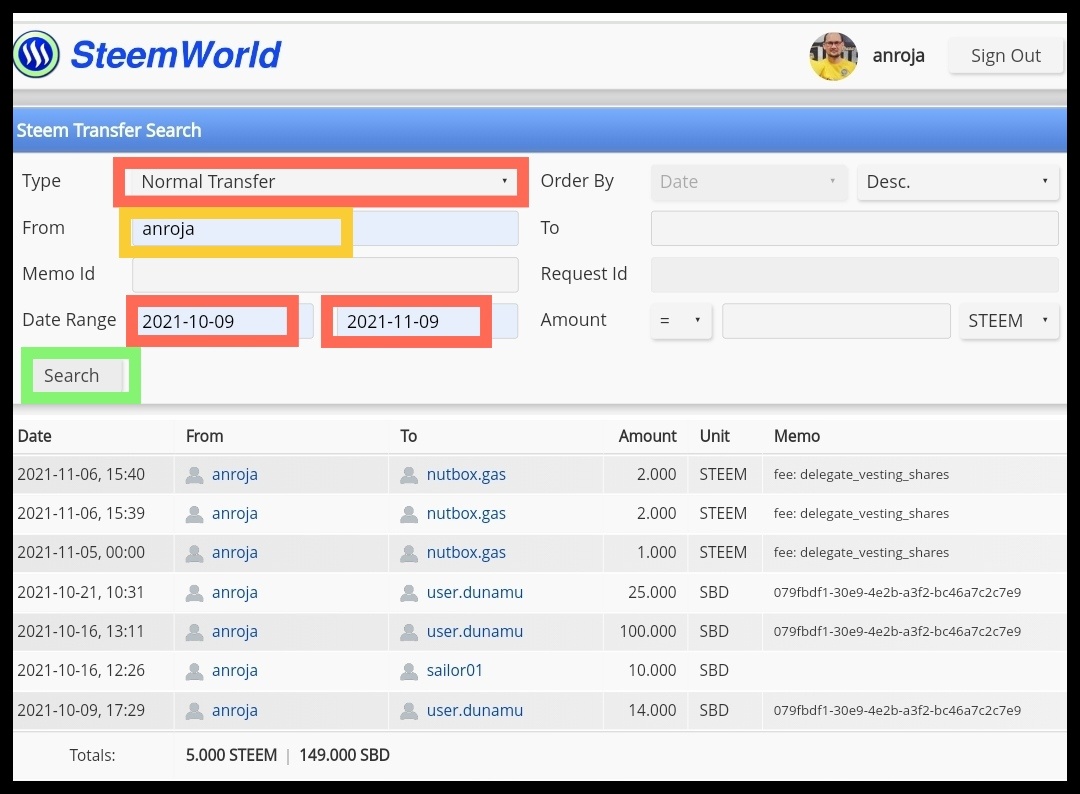Click the anroja username in the header
This screenshot has width=1080, height=794.
pos(898,56)
